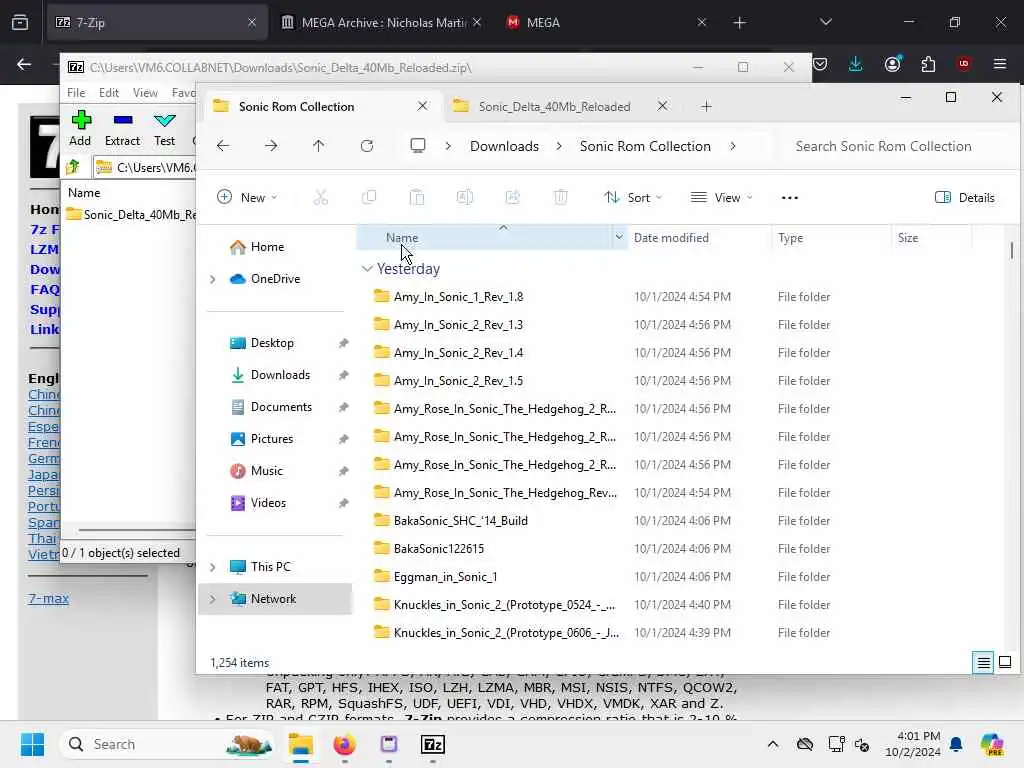The width and height of the screenshot is (1024, 768).
Task: Switch to large thumbnails view icon
Action: 1005,662
